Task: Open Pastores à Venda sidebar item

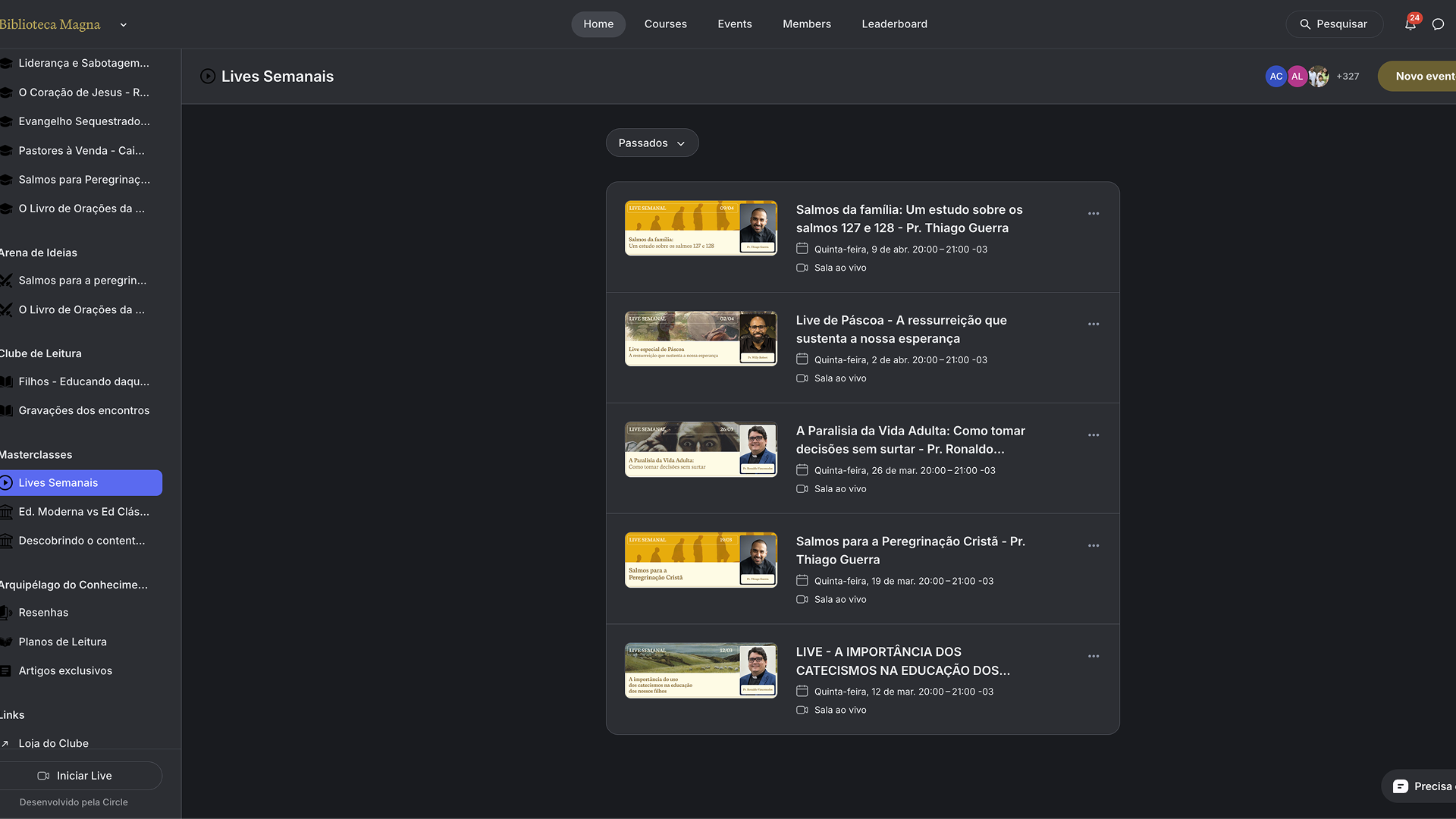Action: [81, 151]
